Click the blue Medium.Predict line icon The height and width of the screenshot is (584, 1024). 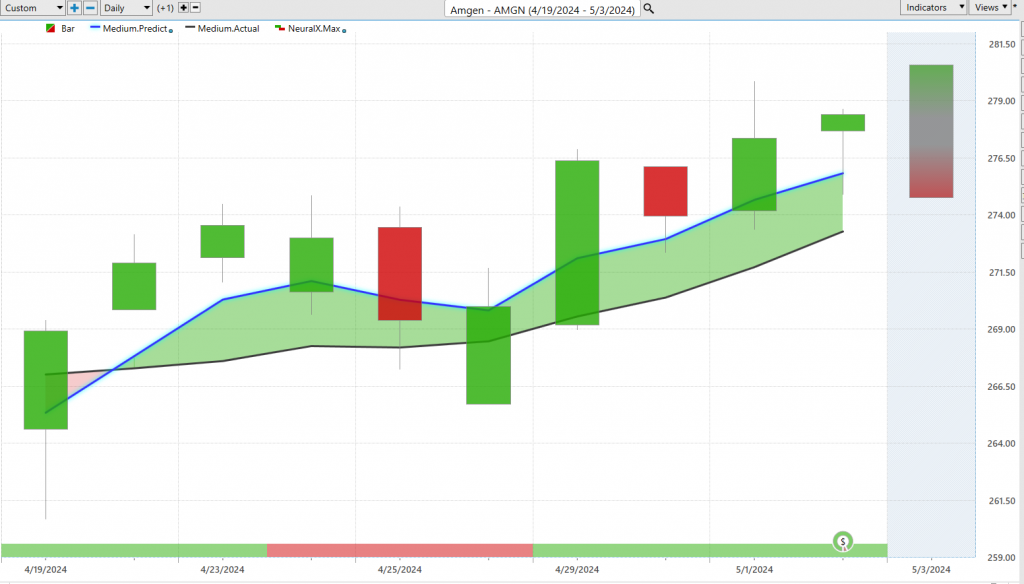95,28
